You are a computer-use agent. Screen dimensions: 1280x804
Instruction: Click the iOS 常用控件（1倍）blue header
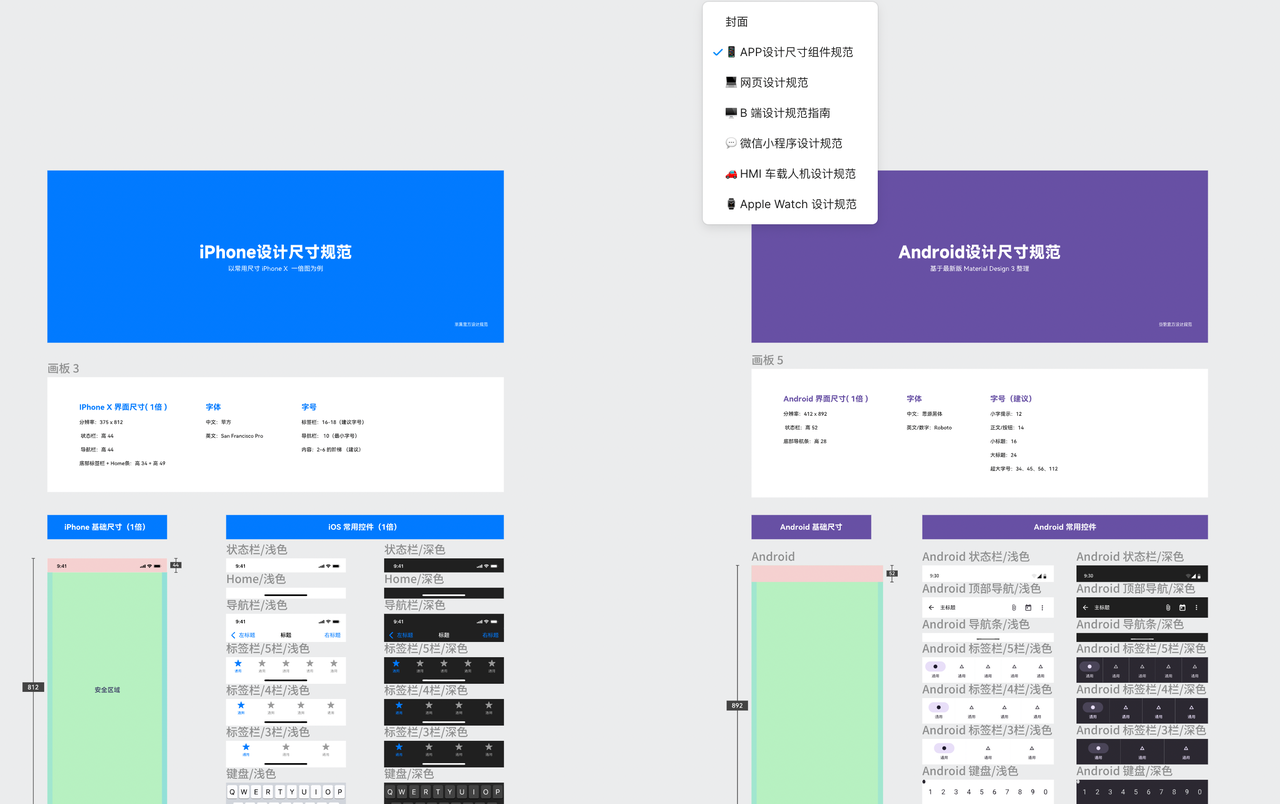tap(365, 527)
